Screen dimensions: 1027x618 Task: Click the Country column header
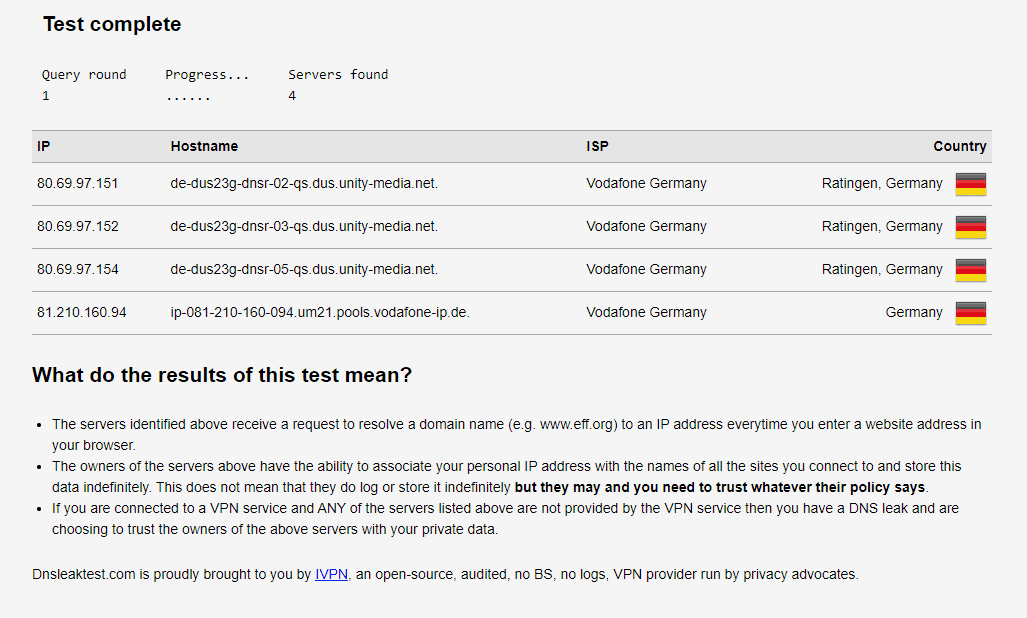[x=959, y=146]
